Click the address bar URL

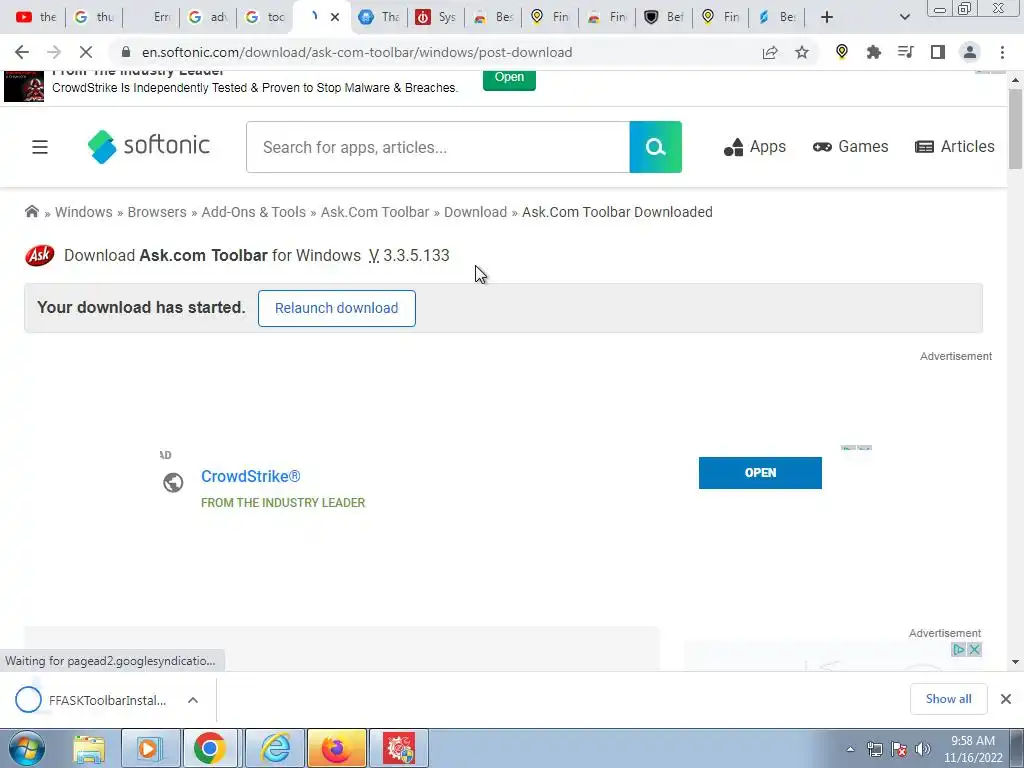tap(357, 52)
